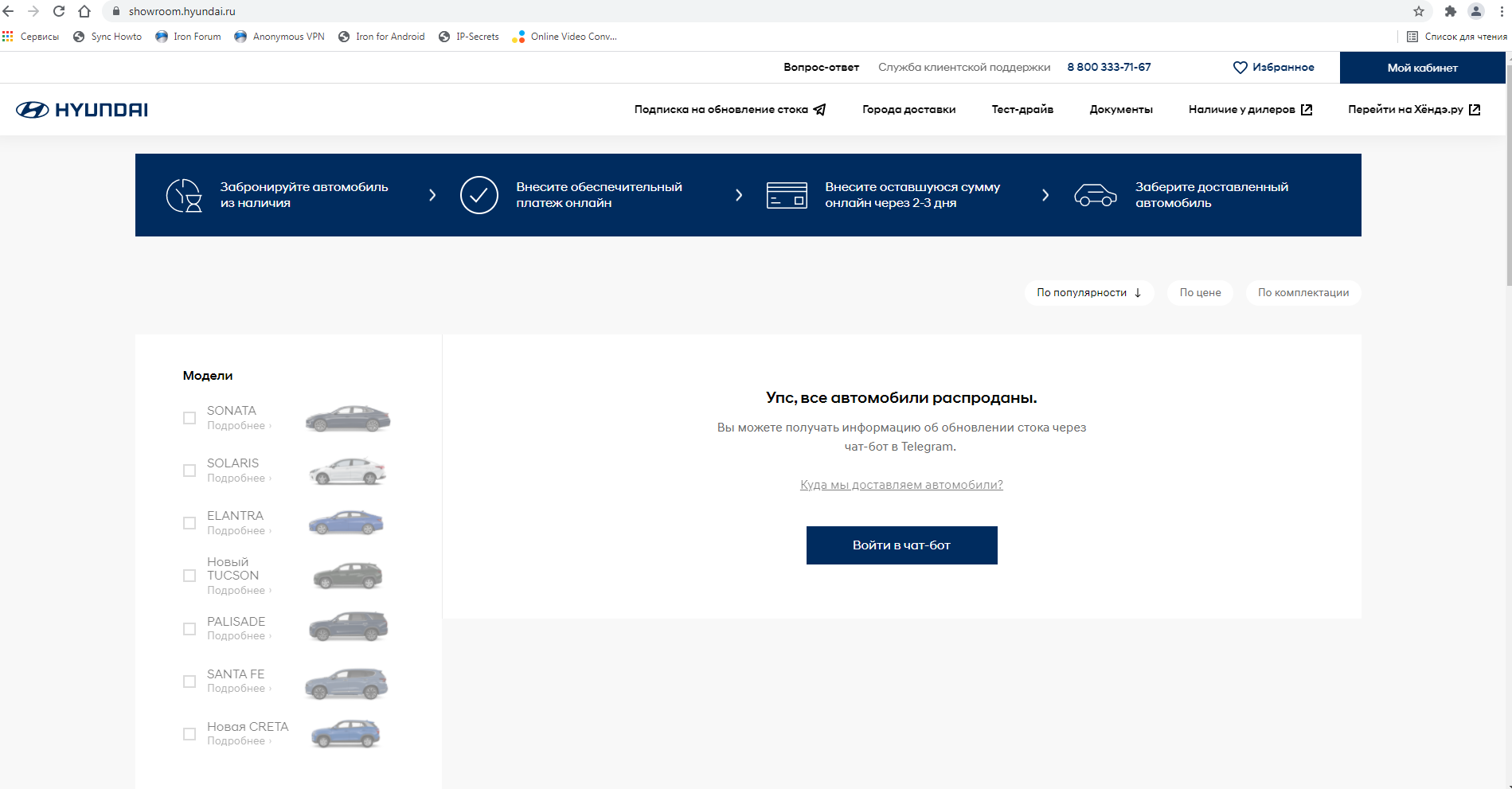Check the ELANTRA model checkbox
The height and width of the screenshot is (789, 1512).
click(189, 523)
